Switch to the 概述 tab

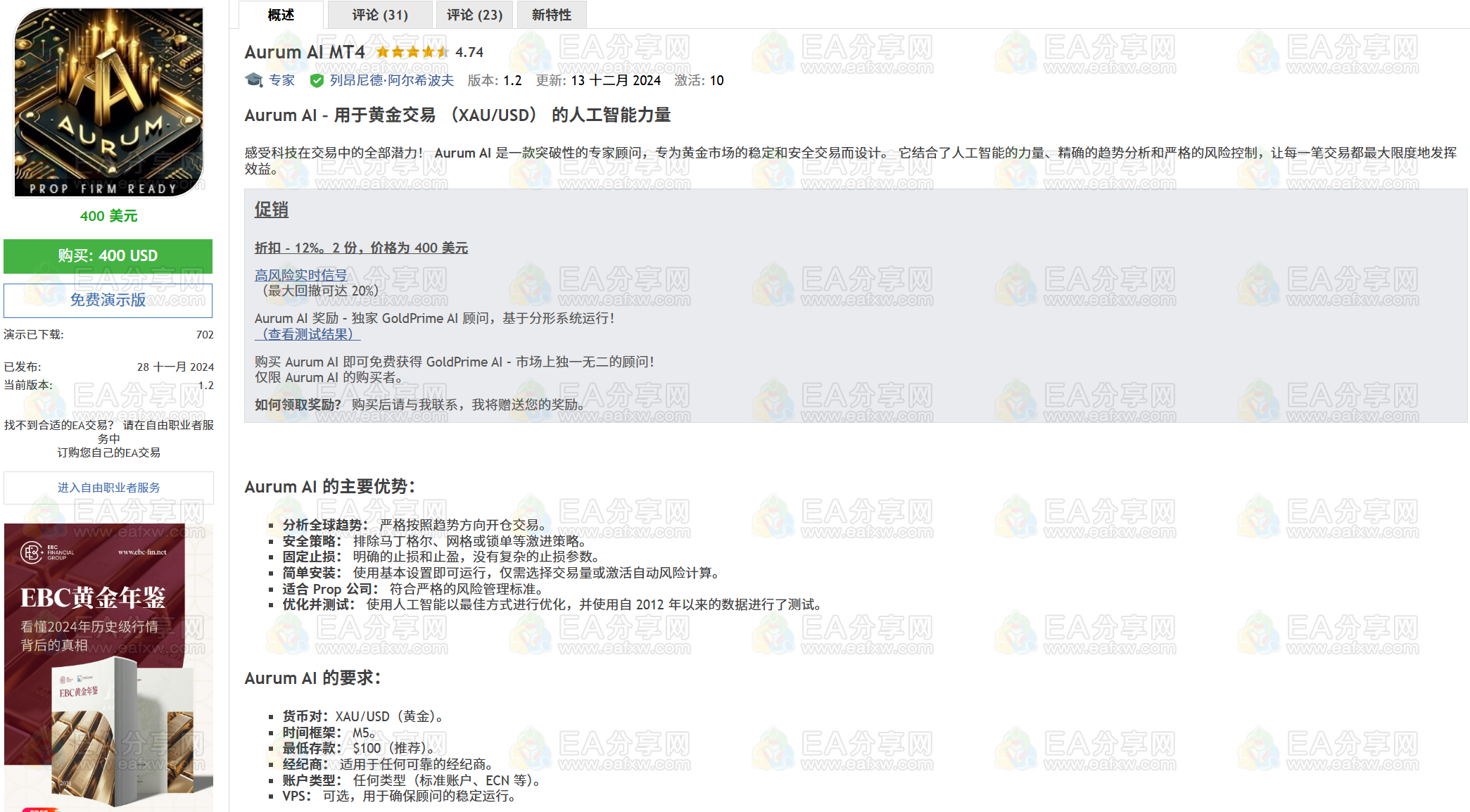pyautogui.click(x=281, y=15)
